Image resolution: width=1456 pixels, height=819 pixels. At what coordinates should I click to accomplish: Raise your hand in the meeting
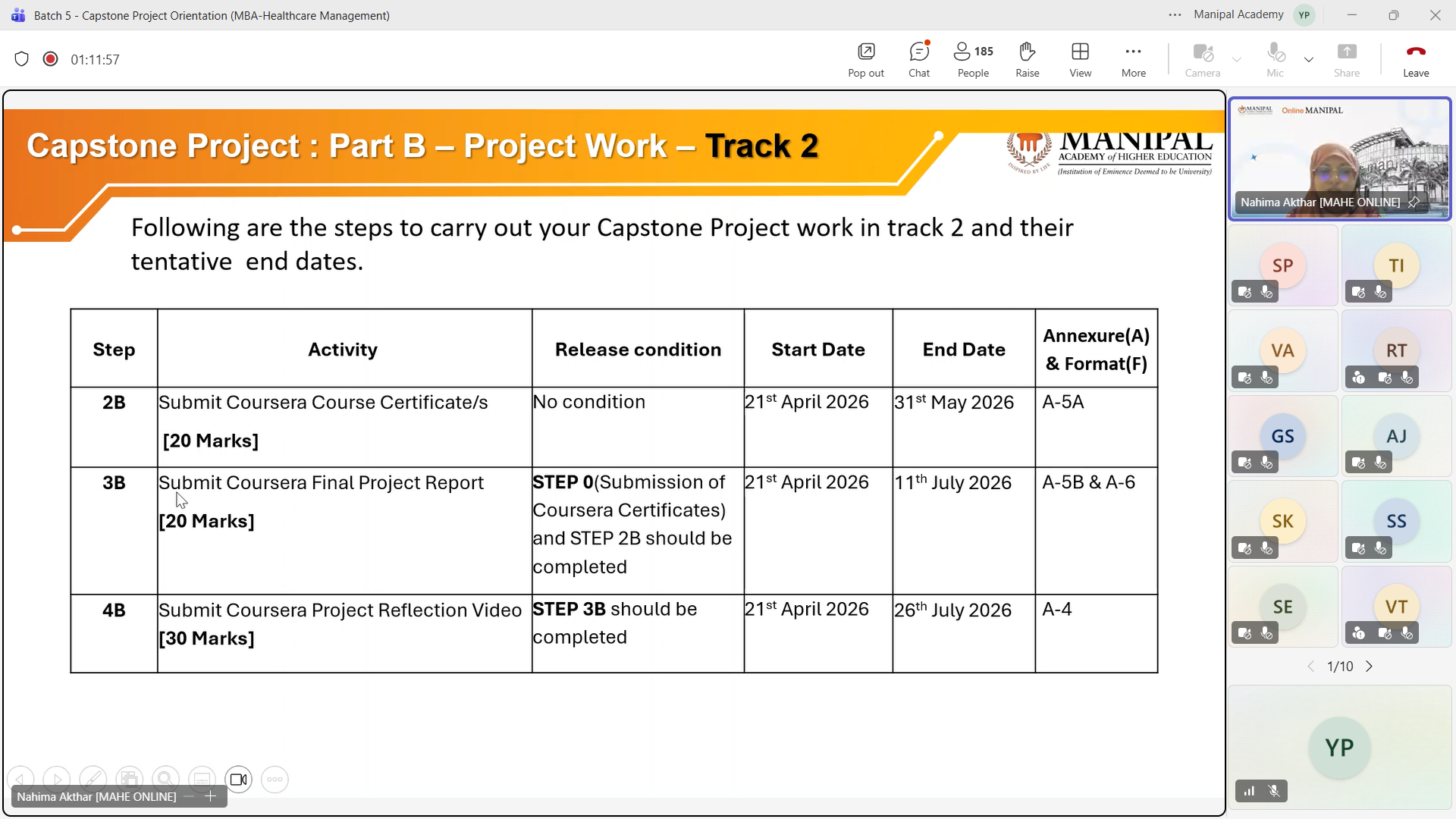coord(1028,59)
